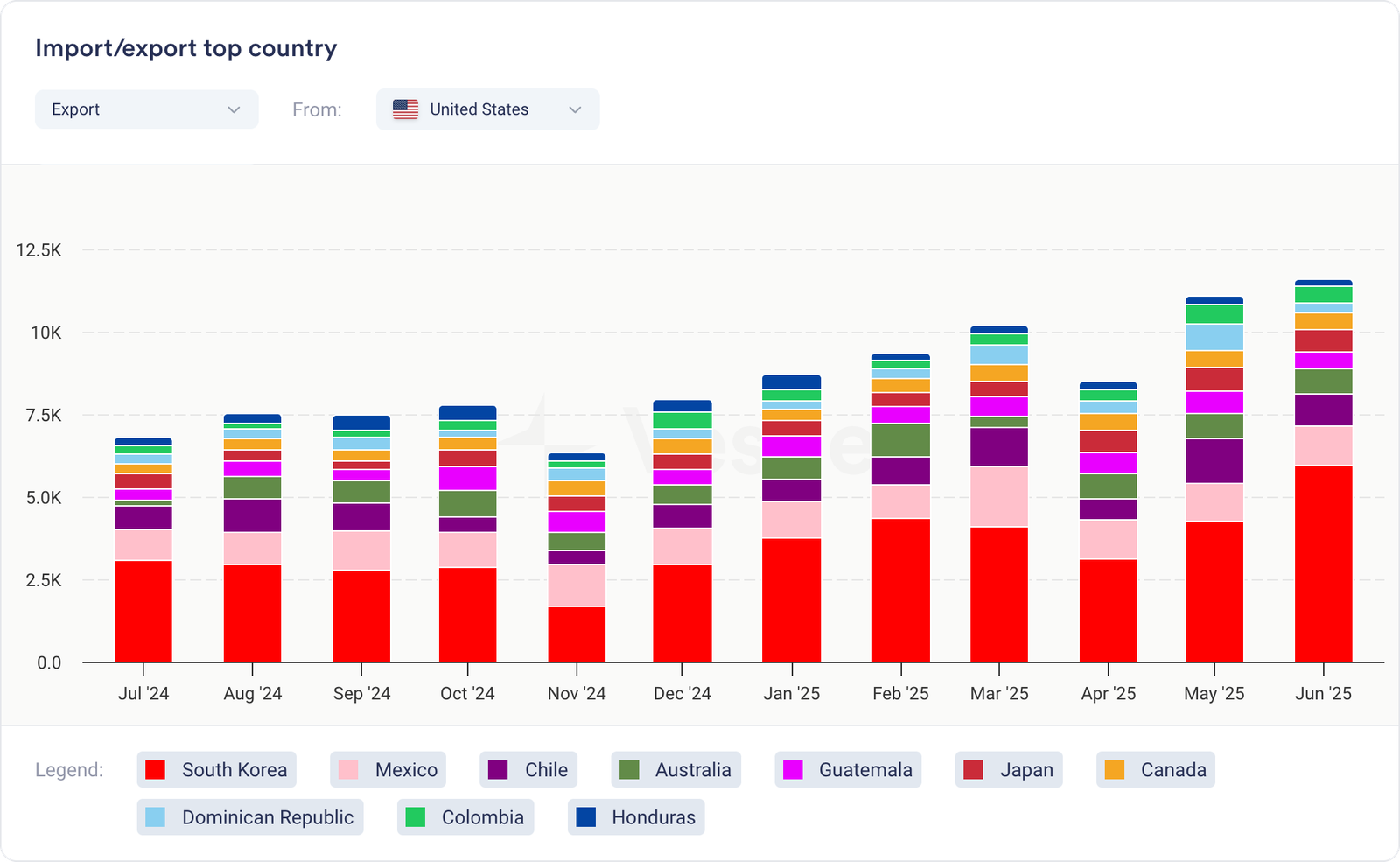
Task: Click the Jul '24 x-axis label
Action: click(143, 694)
